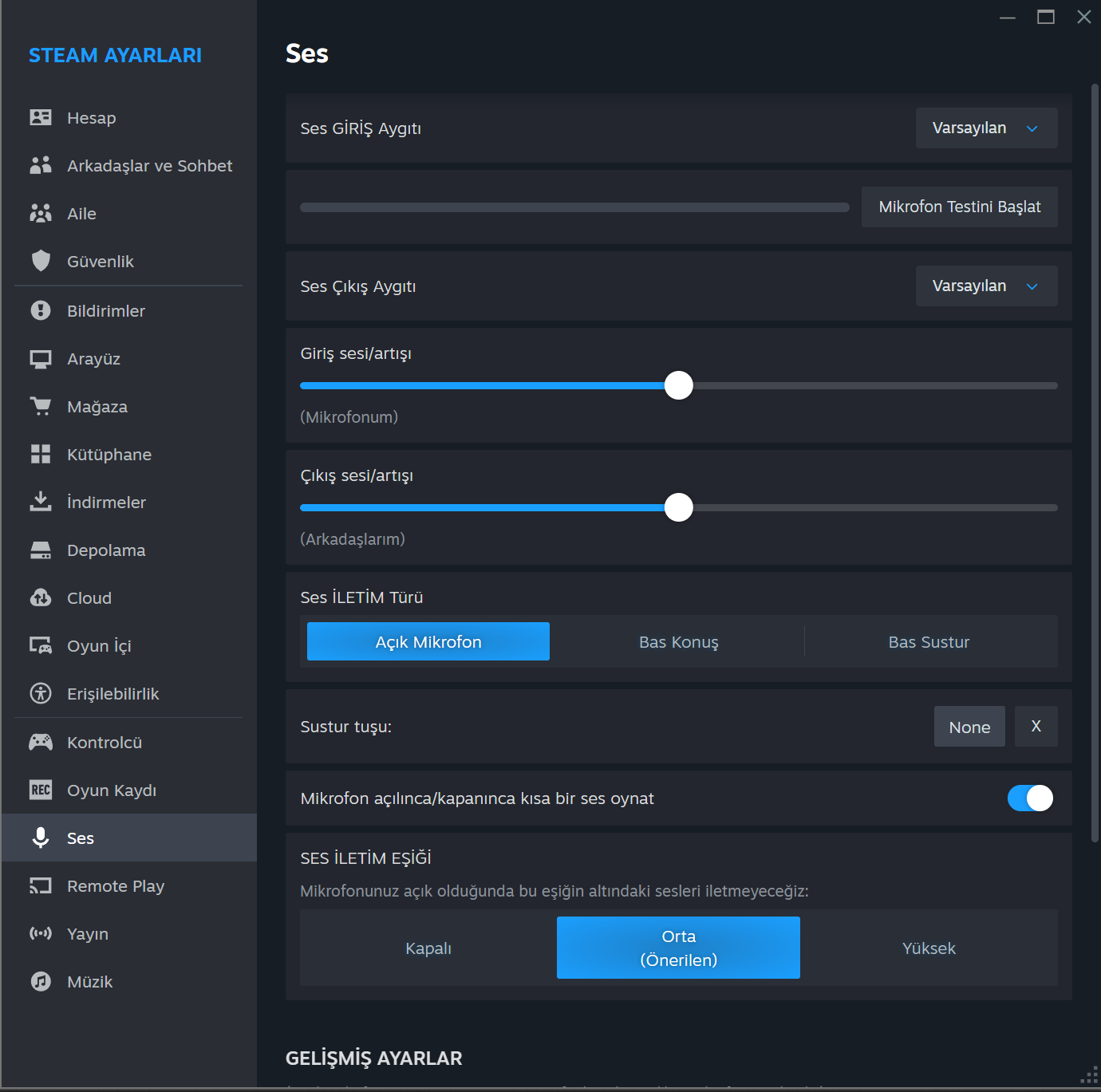This screenshot has width=1101, height=1092.
Task: Click the settings page vertical scrollbar
Action: (1095, 463)
